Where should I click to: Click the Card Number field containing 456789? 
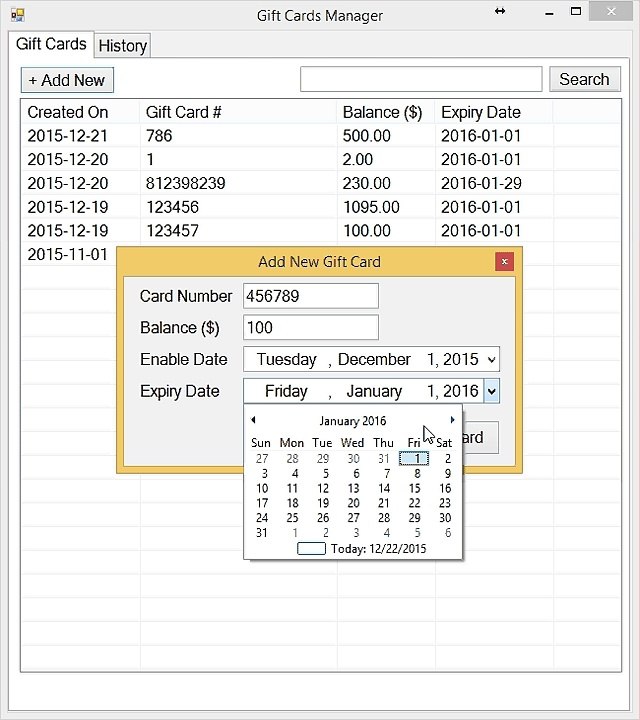click(x=311, y=296)
